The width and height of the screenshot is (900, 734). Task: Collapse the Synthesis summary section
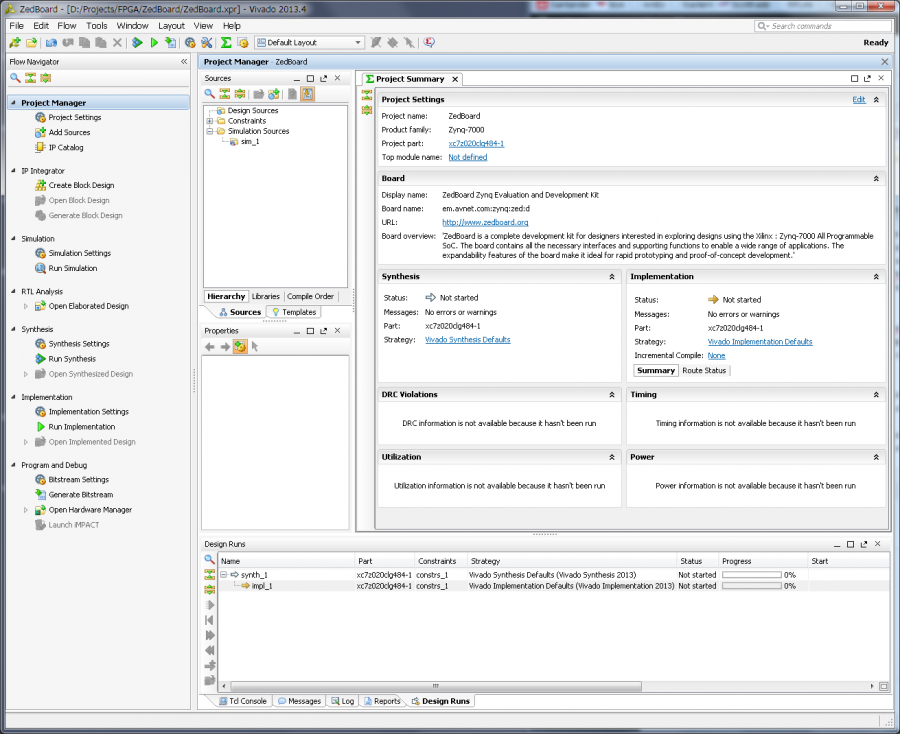pyautogui.click(x=612, y=277)
